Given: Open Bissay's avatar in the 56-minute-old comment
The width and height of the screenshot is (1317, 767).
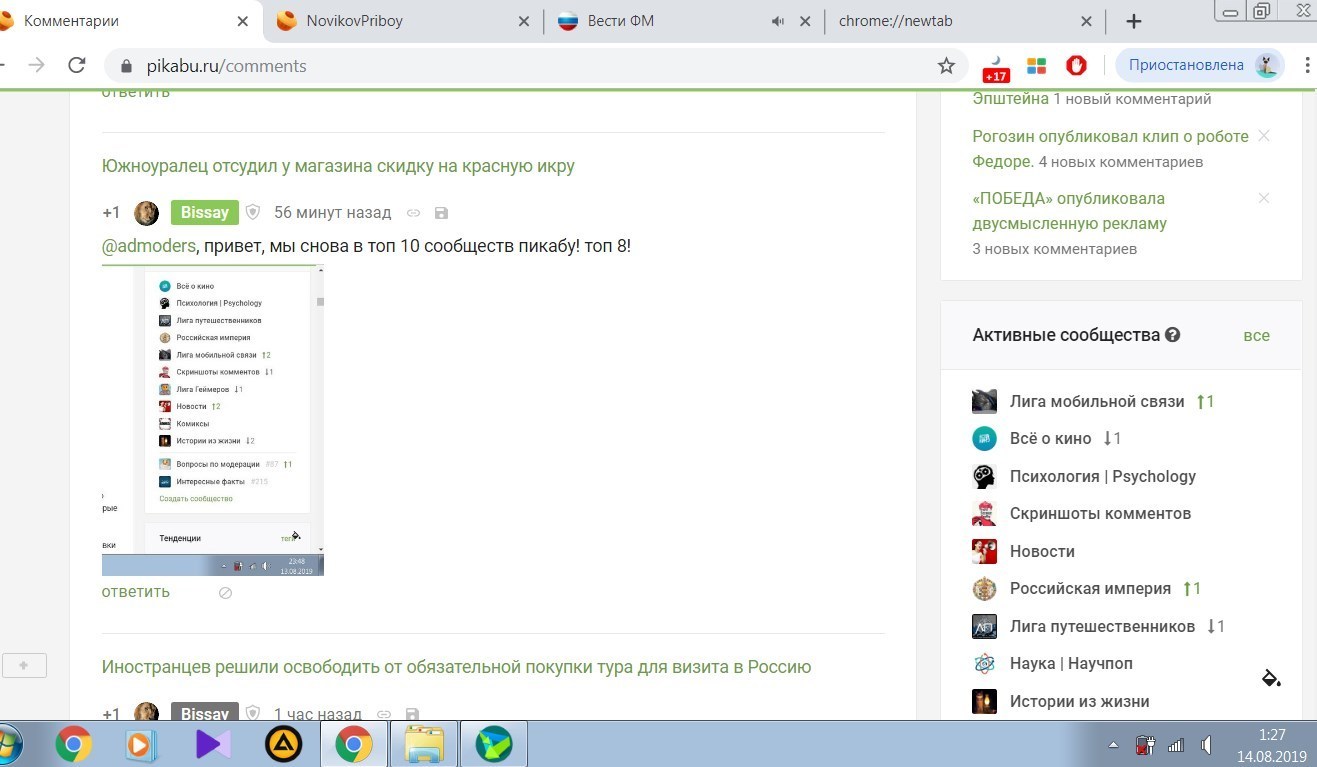Looking at the screenshot, I should click(x=146, y=213).
